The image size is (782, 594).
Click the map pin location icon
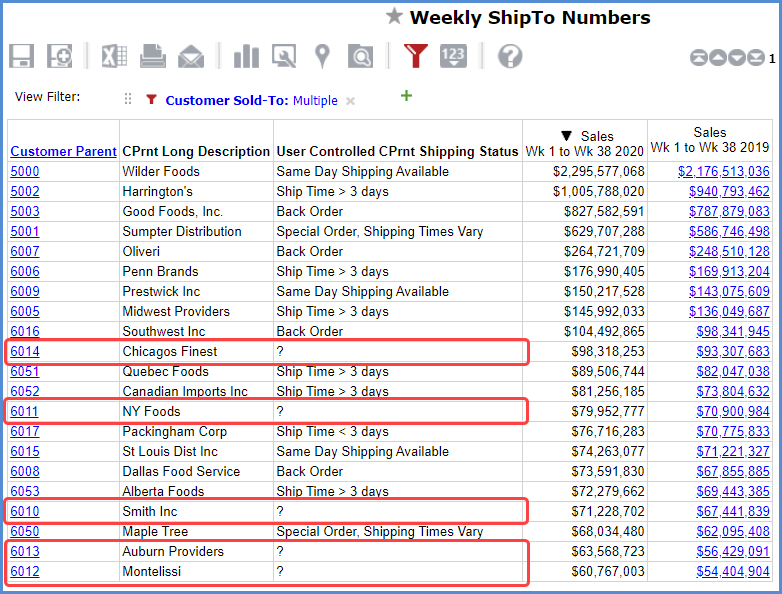322,56
